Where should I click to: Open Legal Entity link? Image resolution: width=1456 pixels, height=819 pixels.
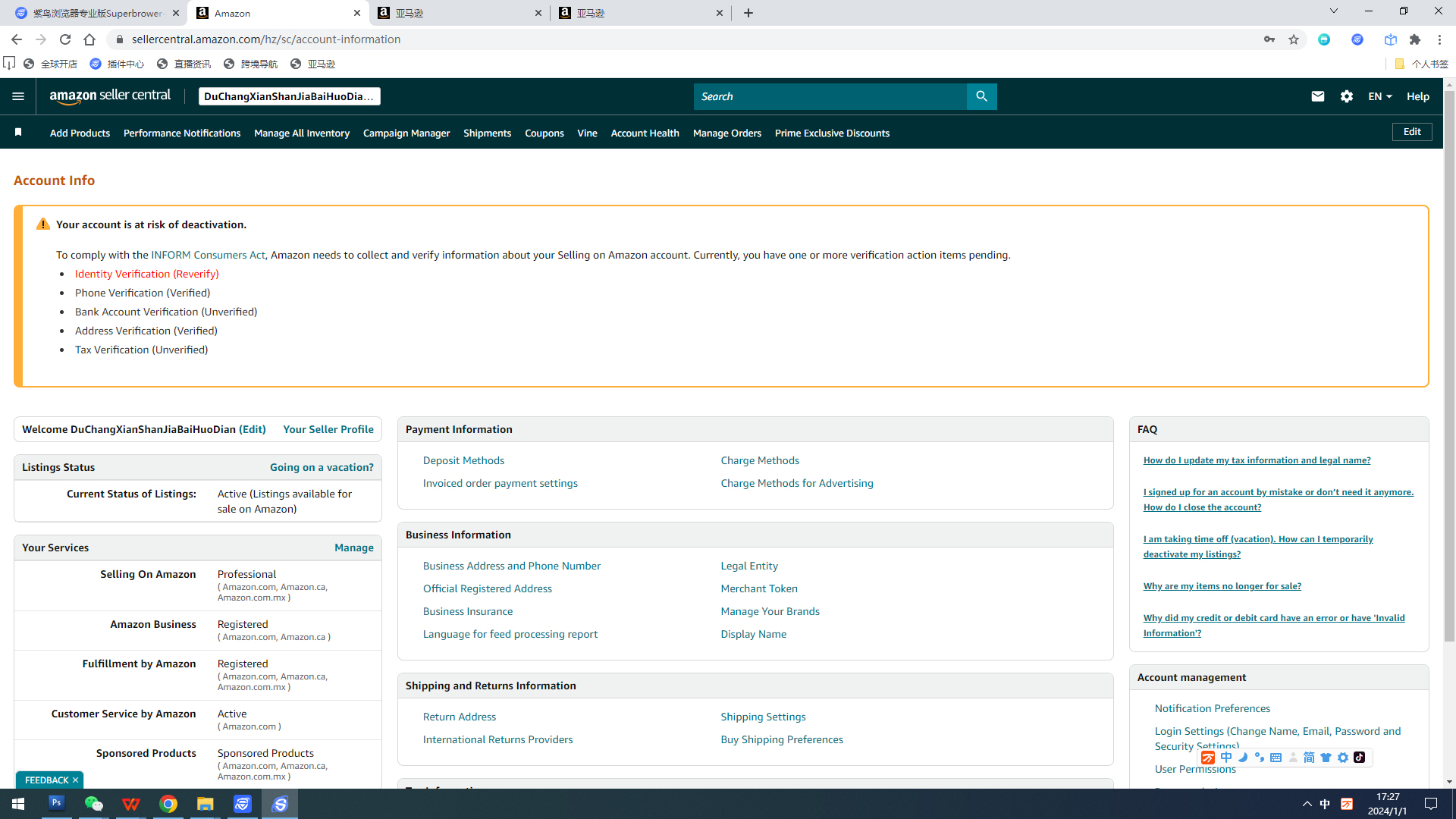tap(749, 566)
